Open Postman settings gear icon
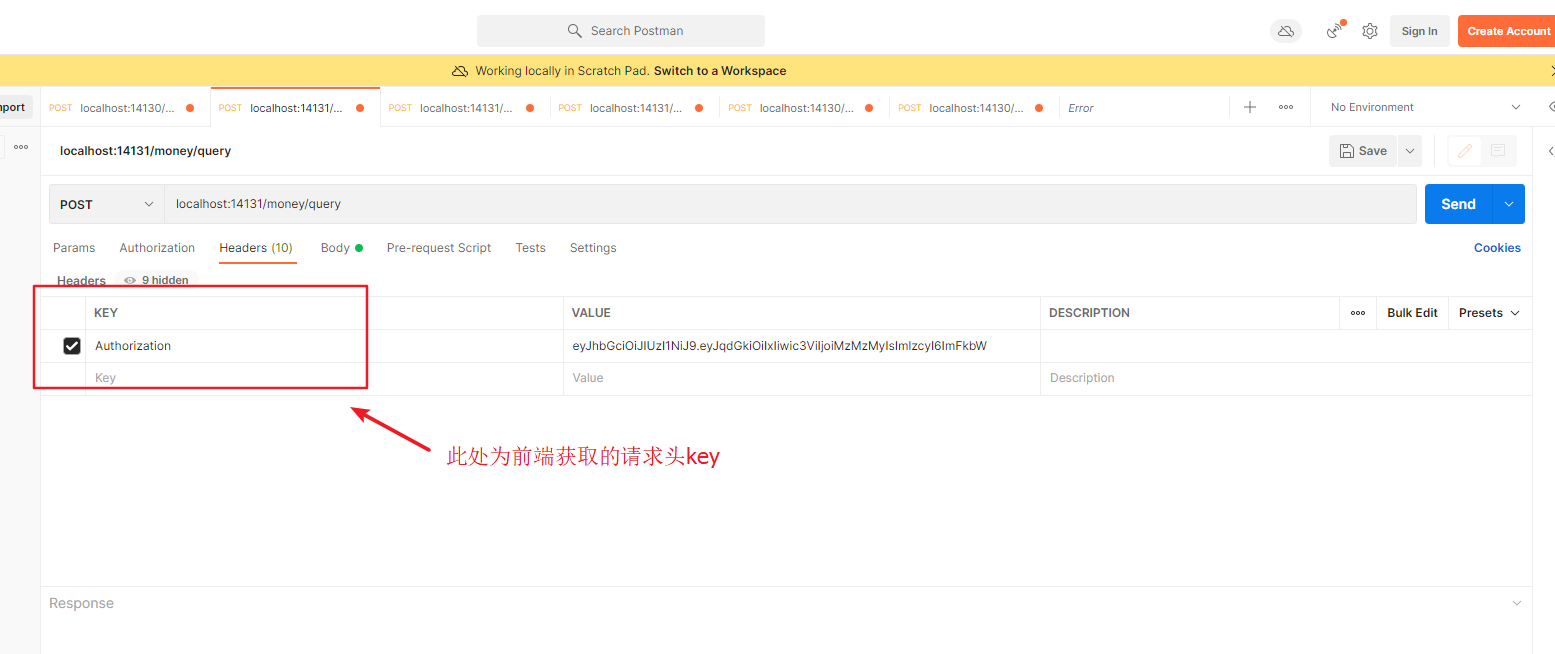Image resolution: width=1555 pixels, height=654 pixels. [1370, 31]
